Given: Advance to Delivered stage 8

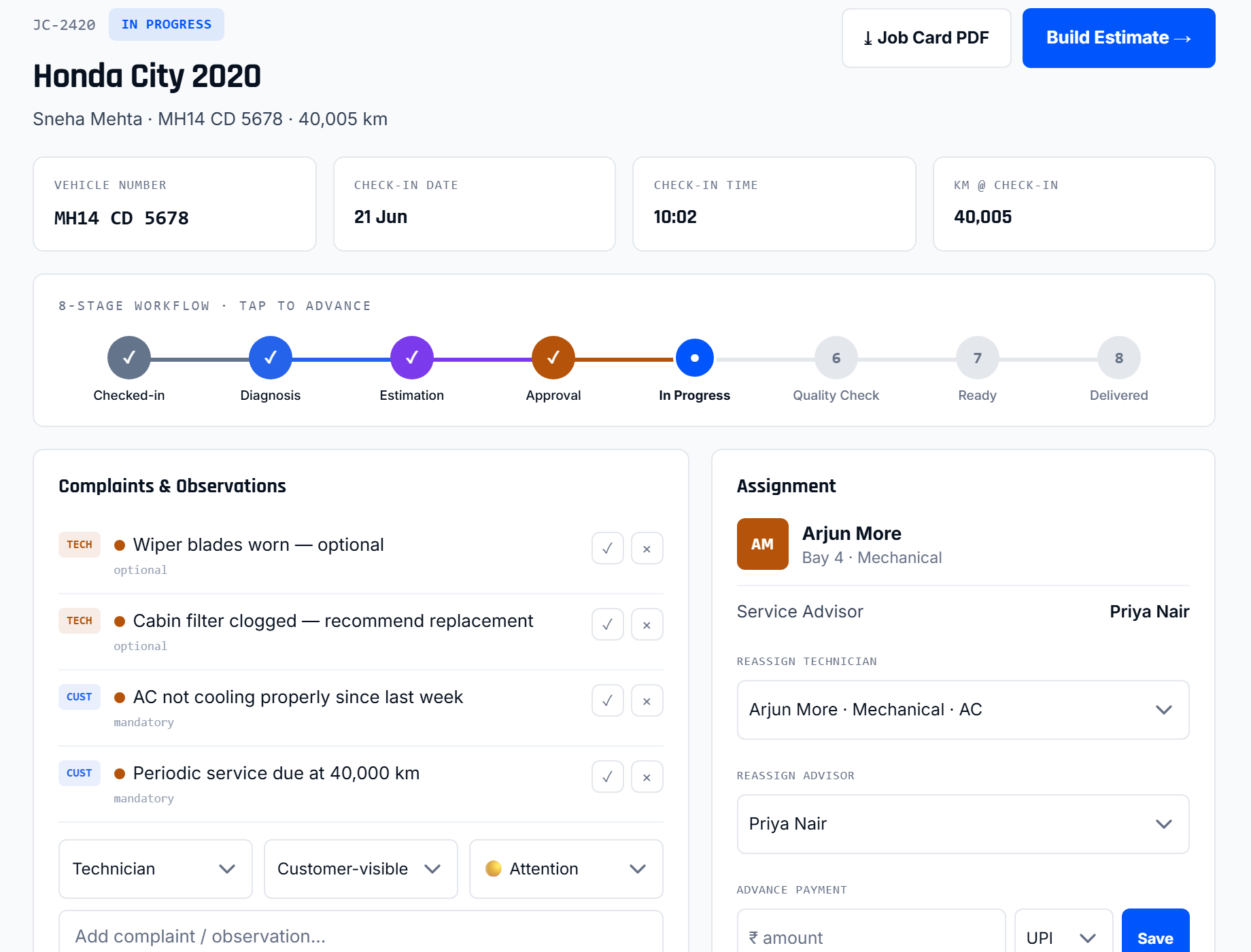Looking at the screenshot, I should (x=1119, y=358).
